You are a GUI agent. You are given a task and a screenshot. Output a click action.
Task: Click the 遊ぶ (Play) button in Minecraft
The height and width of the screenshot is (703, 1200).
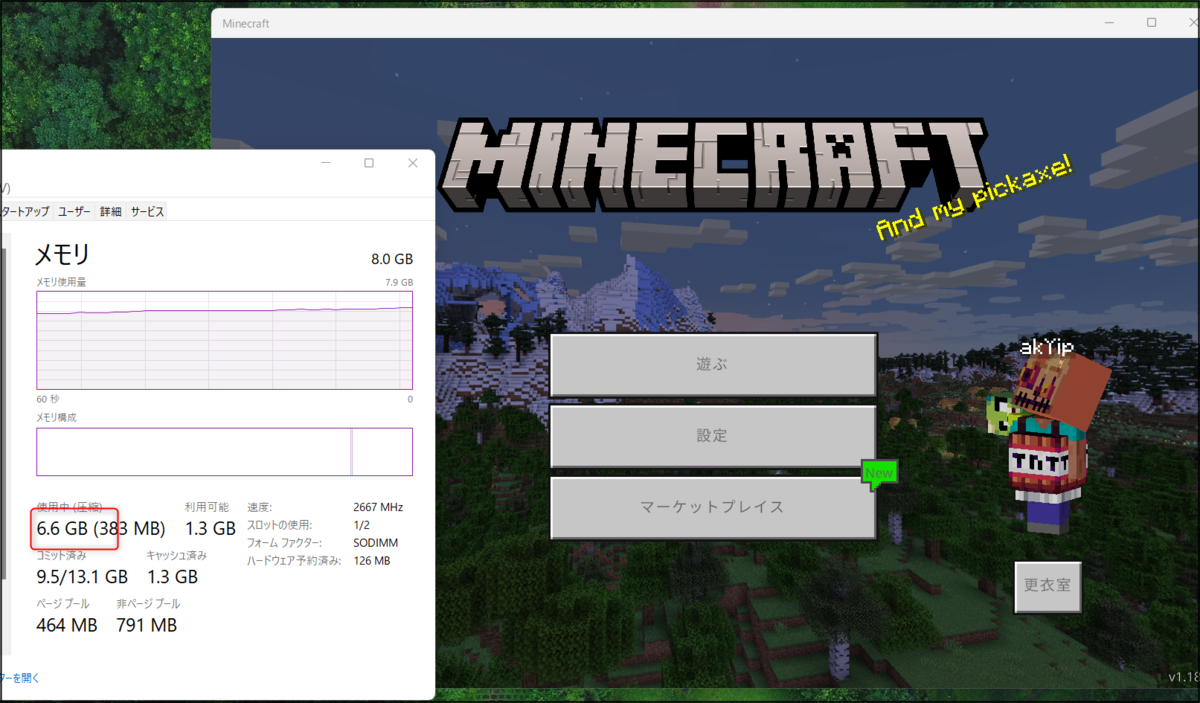point(713,365)
